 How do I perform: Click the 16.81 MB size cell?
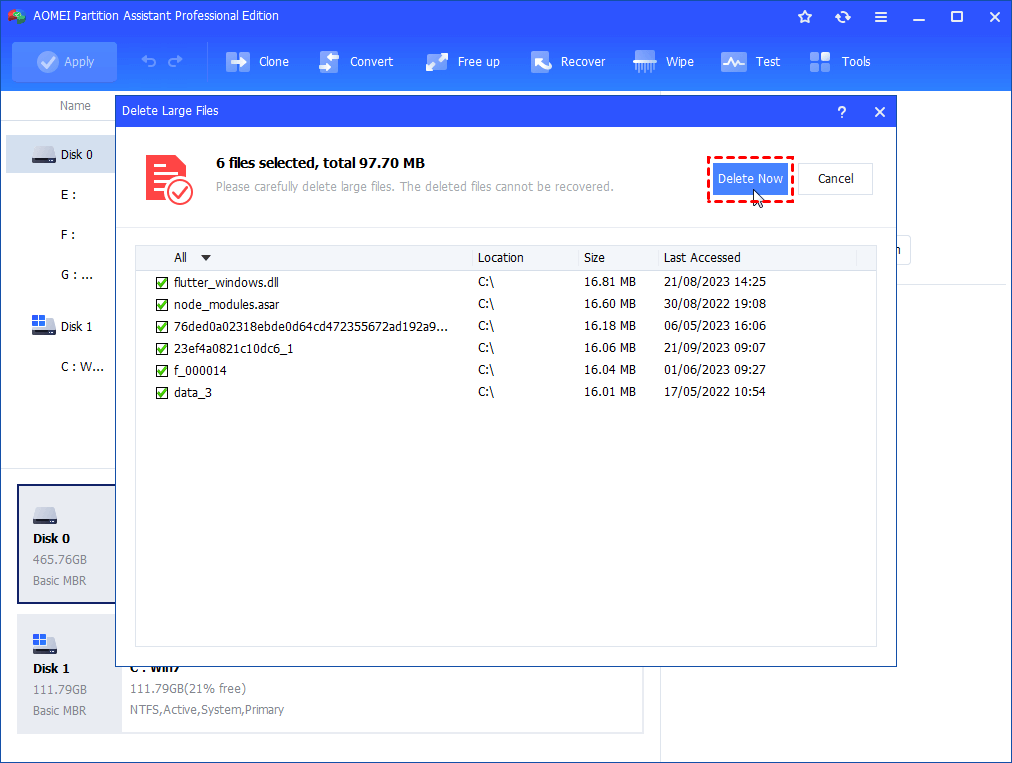tap(609, 282)
